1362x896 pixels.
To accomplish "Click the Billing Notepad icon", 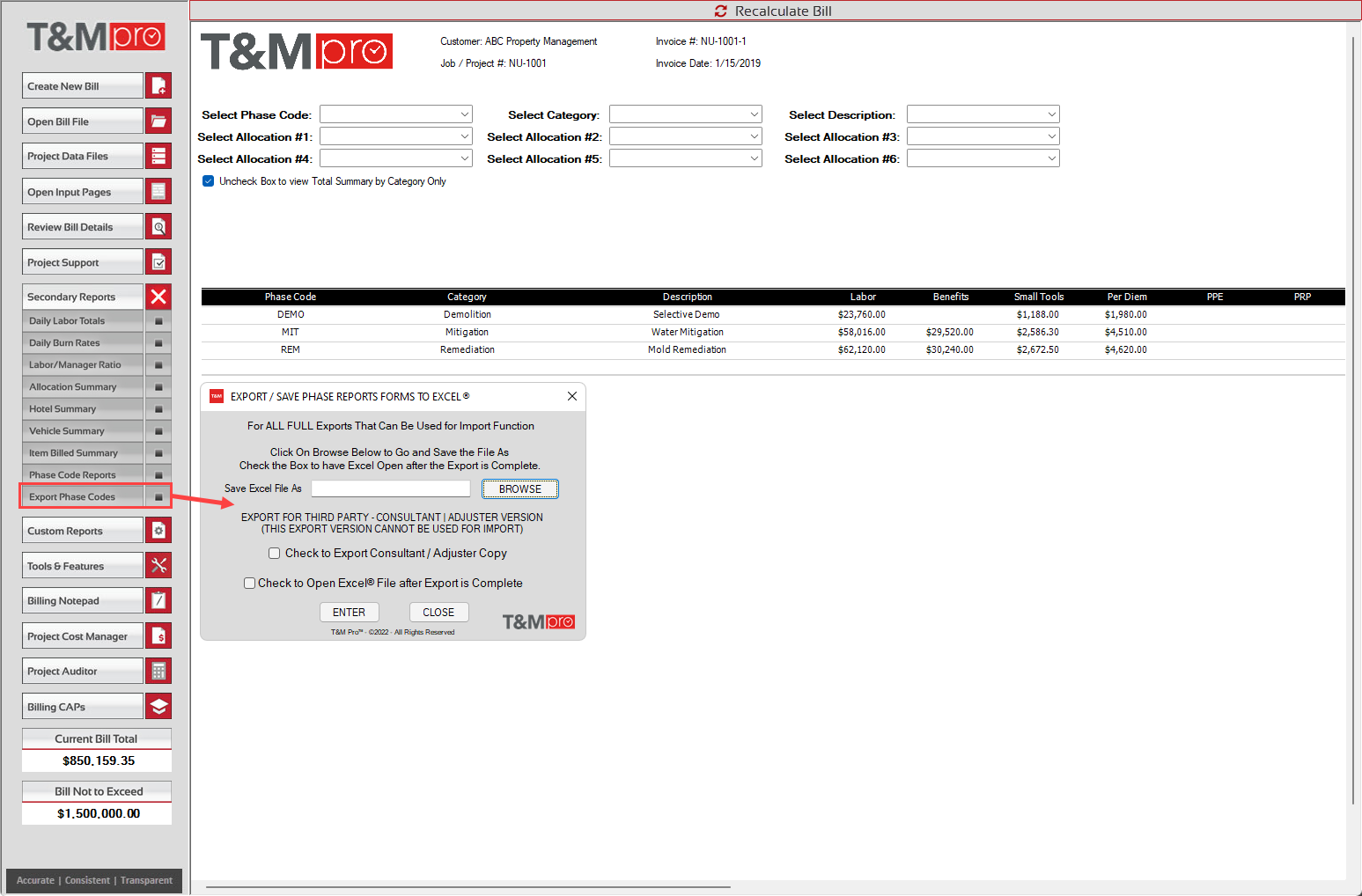I will click(158, 600).
